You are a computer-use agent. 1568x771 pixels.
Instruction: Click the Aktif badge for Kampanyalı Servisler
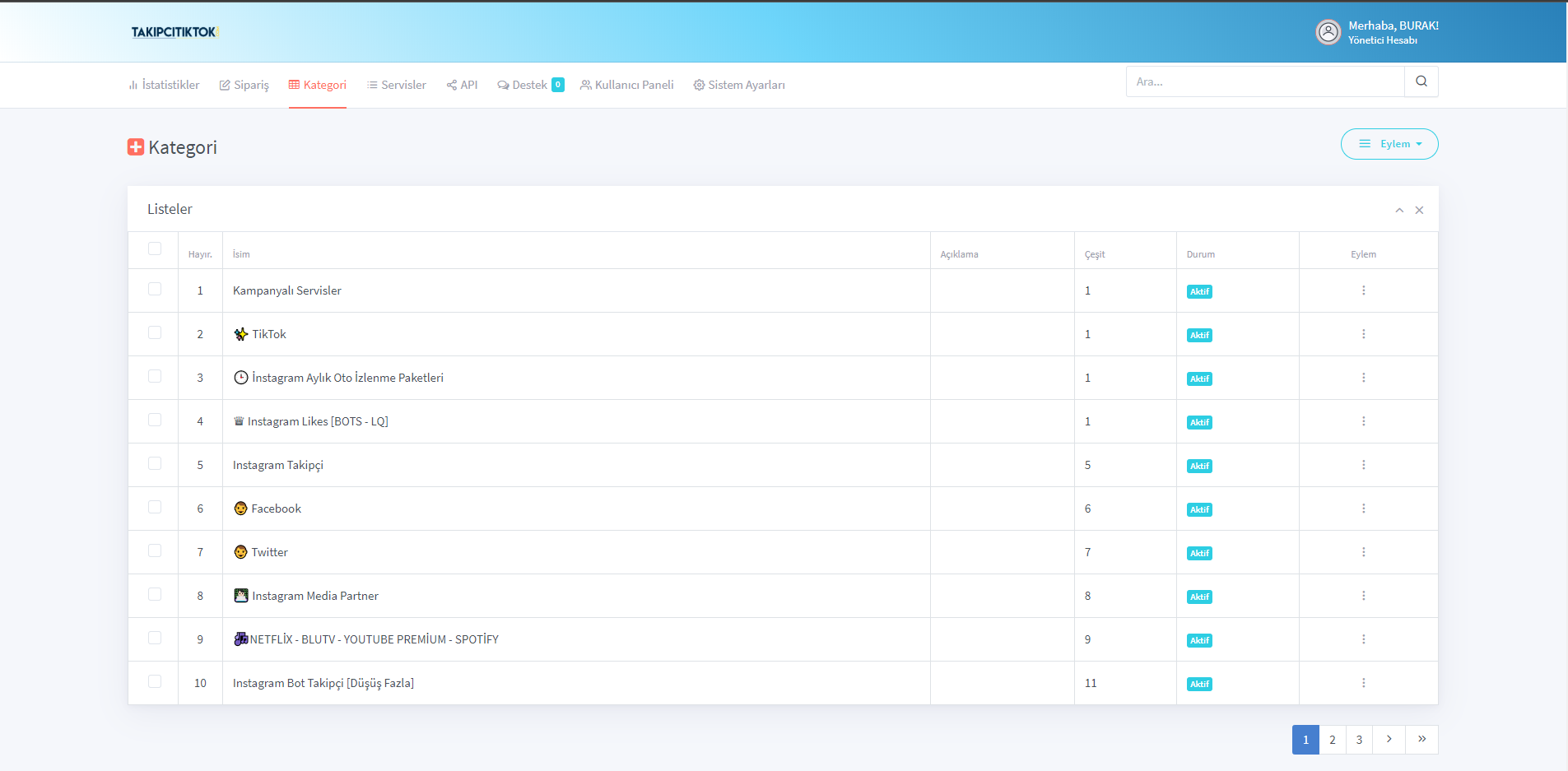[1199, 291]
